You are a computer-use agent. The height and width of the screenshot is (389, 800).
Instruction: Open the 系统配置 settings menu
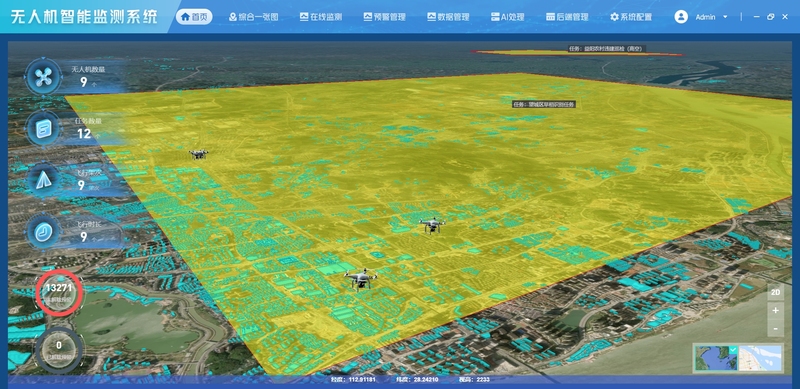[631, 17]
